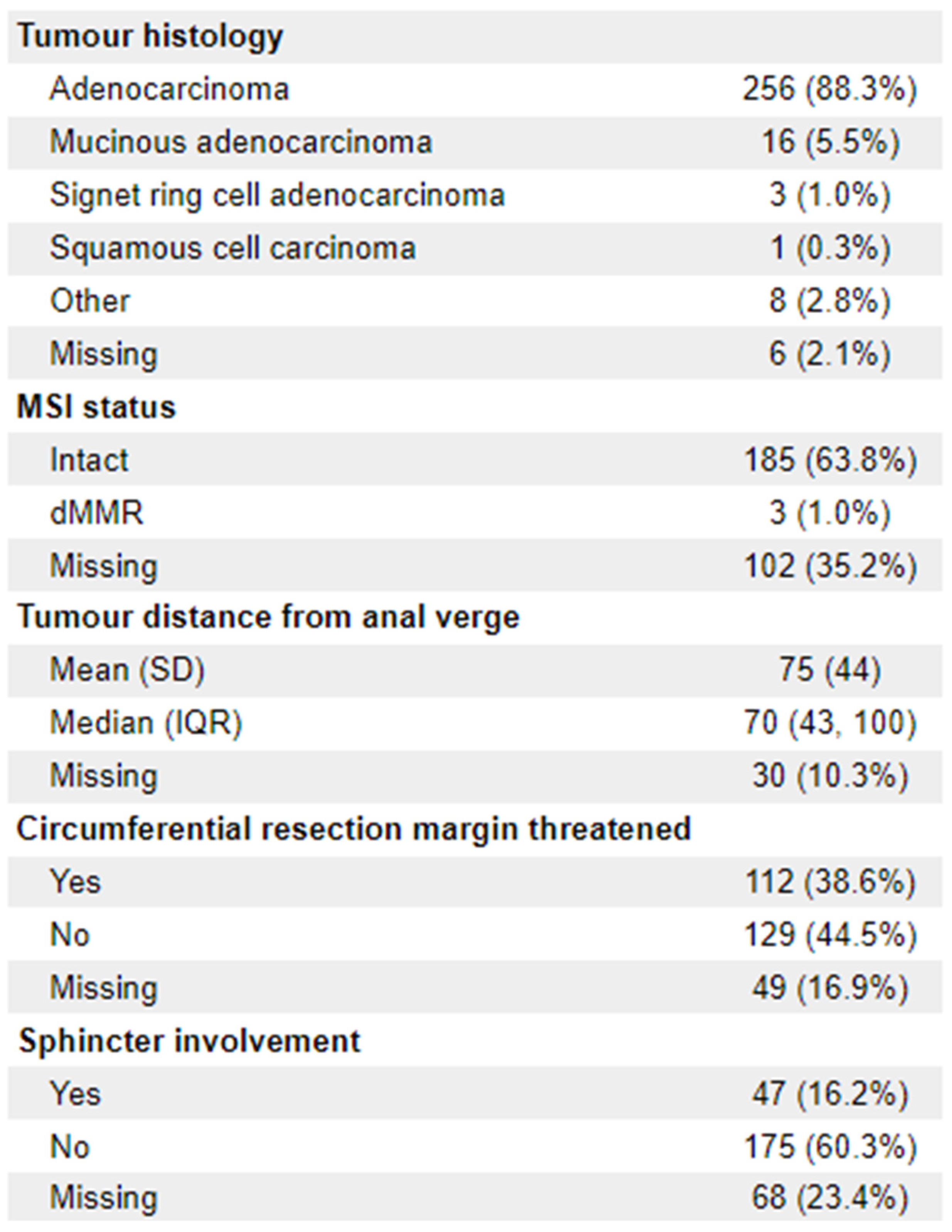Select the dMMR row label

point(96,513)
